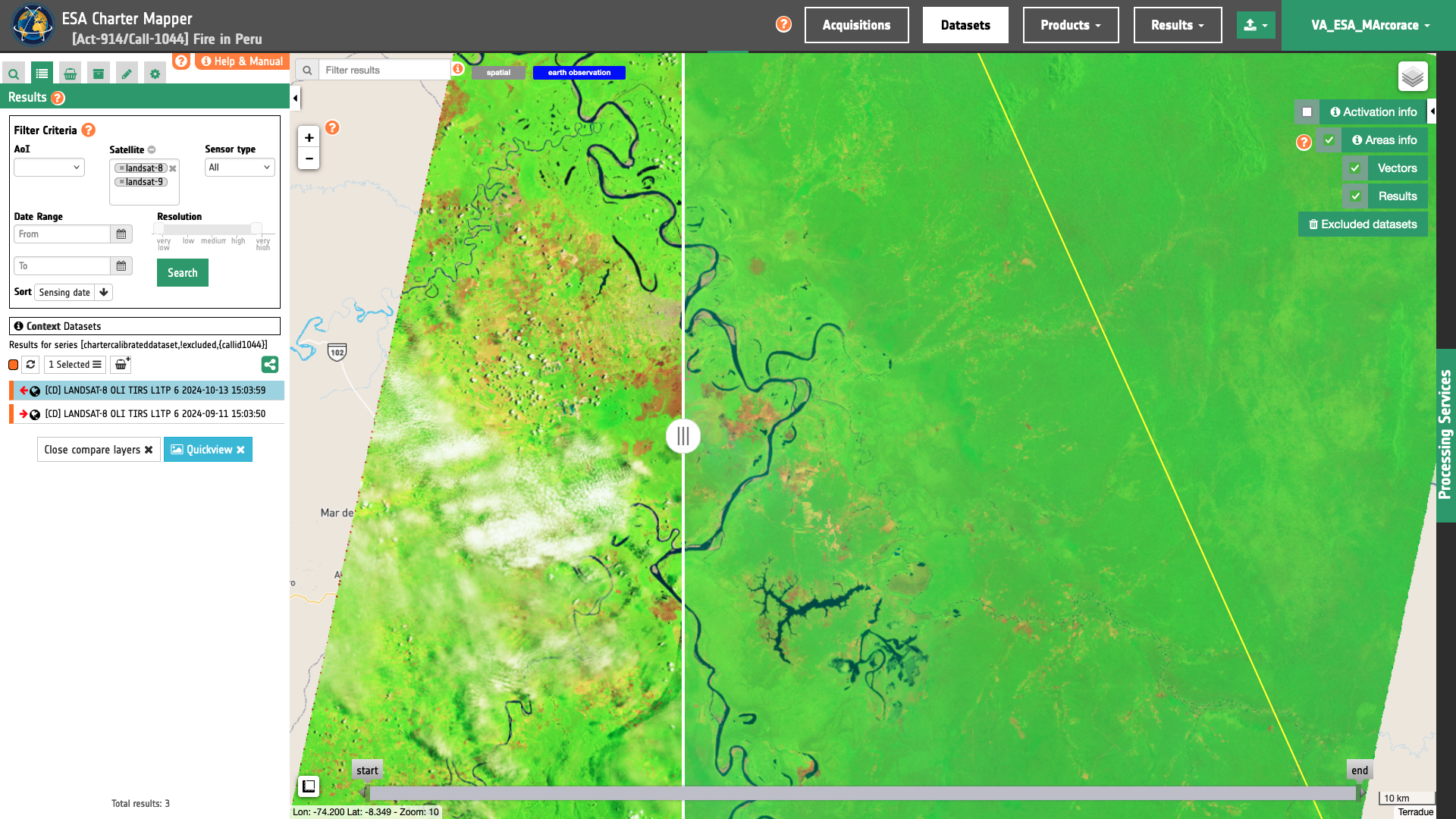
Task: Click the red arrow of 2024-09-11 dataset
Action: 24,414
